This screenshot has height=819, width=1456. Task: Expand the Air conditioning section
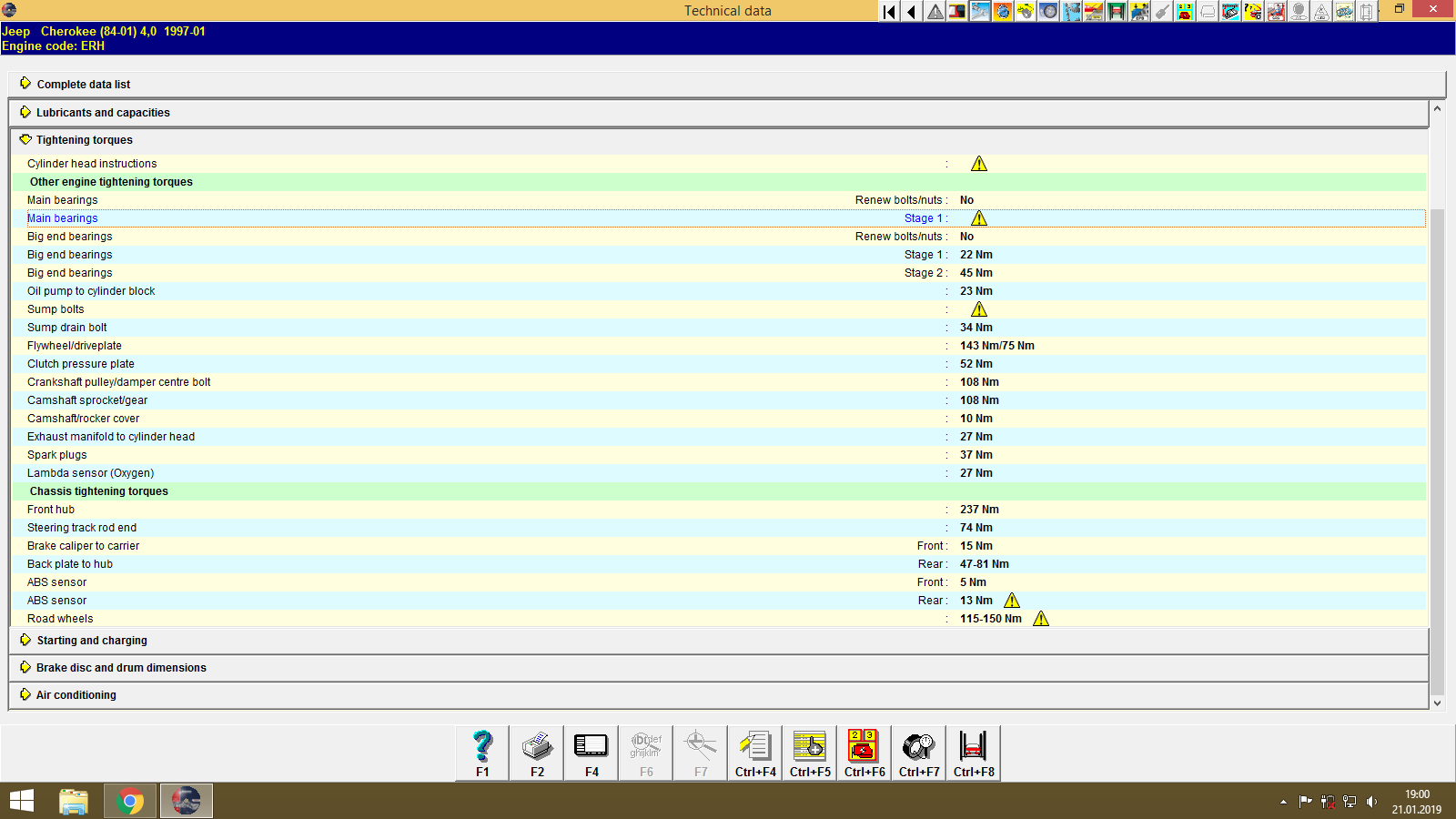76,694
